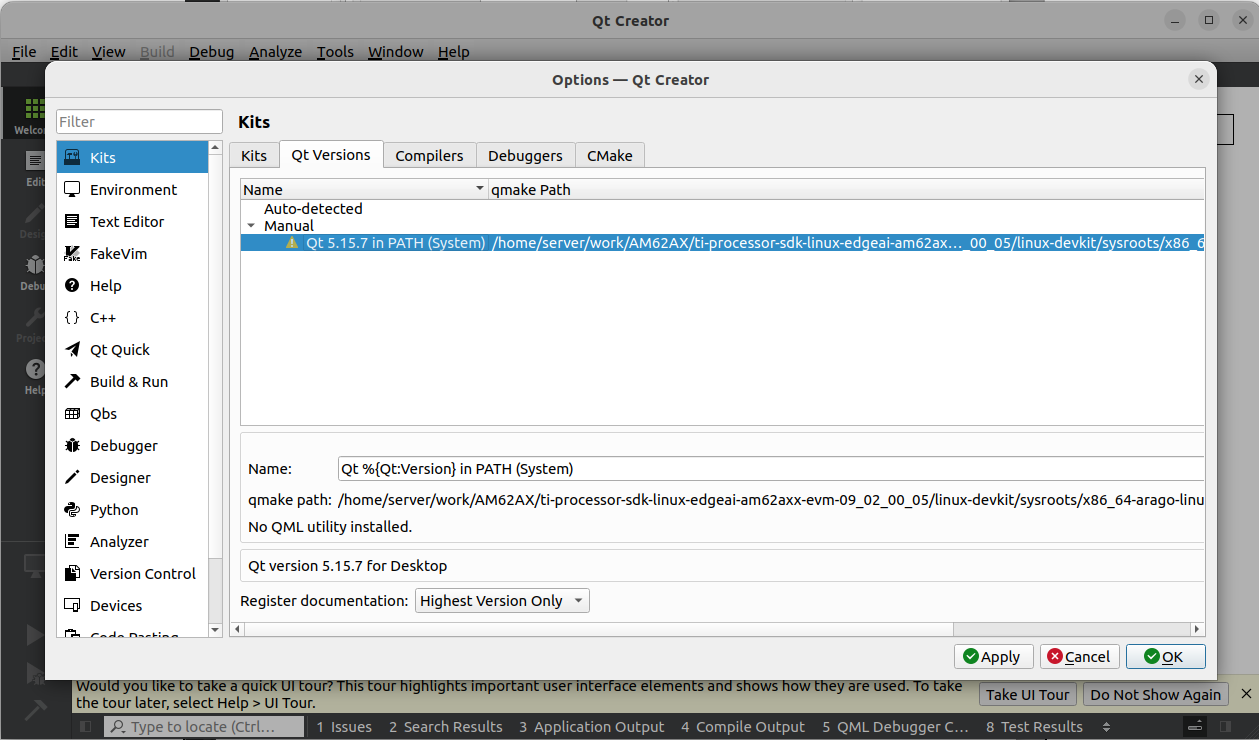Switch to the CMake tab
Viewport: 1259px width, 740px height.
pyautogui.click(x=610, y=155)
